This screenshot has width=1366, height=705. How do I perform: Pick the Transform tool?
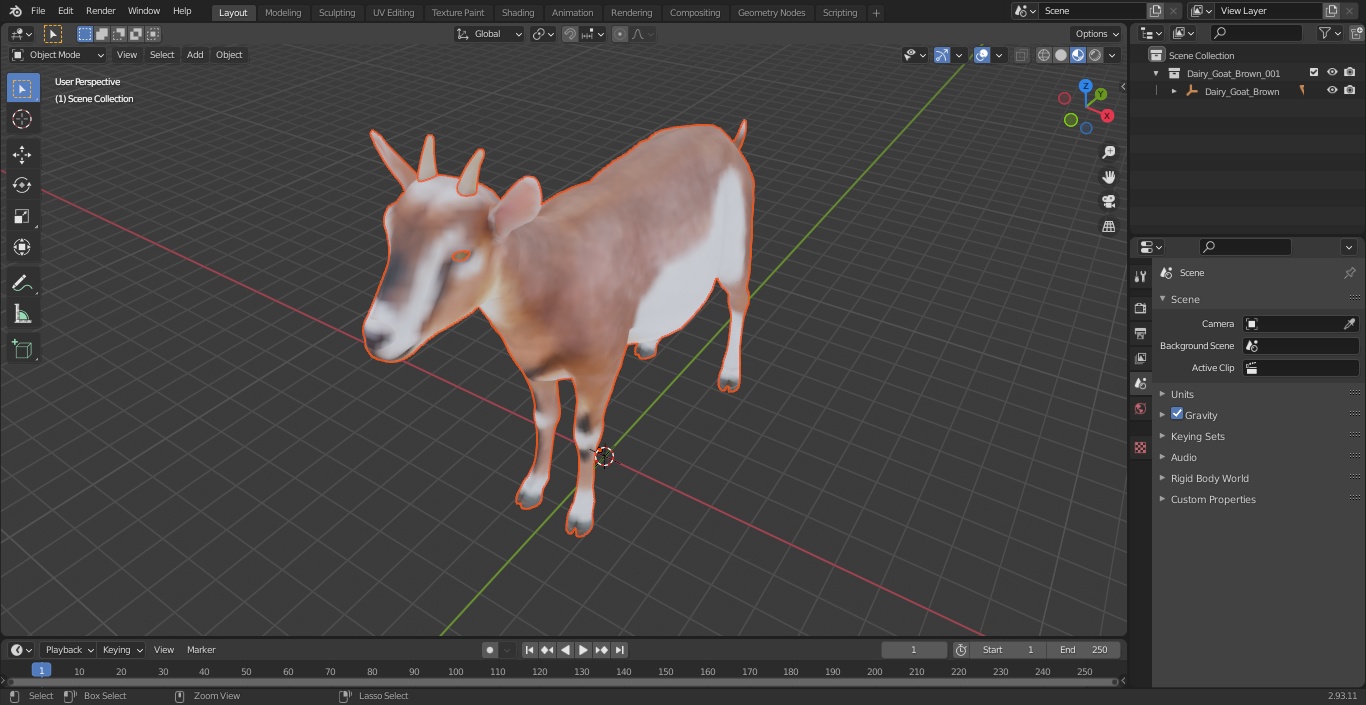(x=22, y=247)
